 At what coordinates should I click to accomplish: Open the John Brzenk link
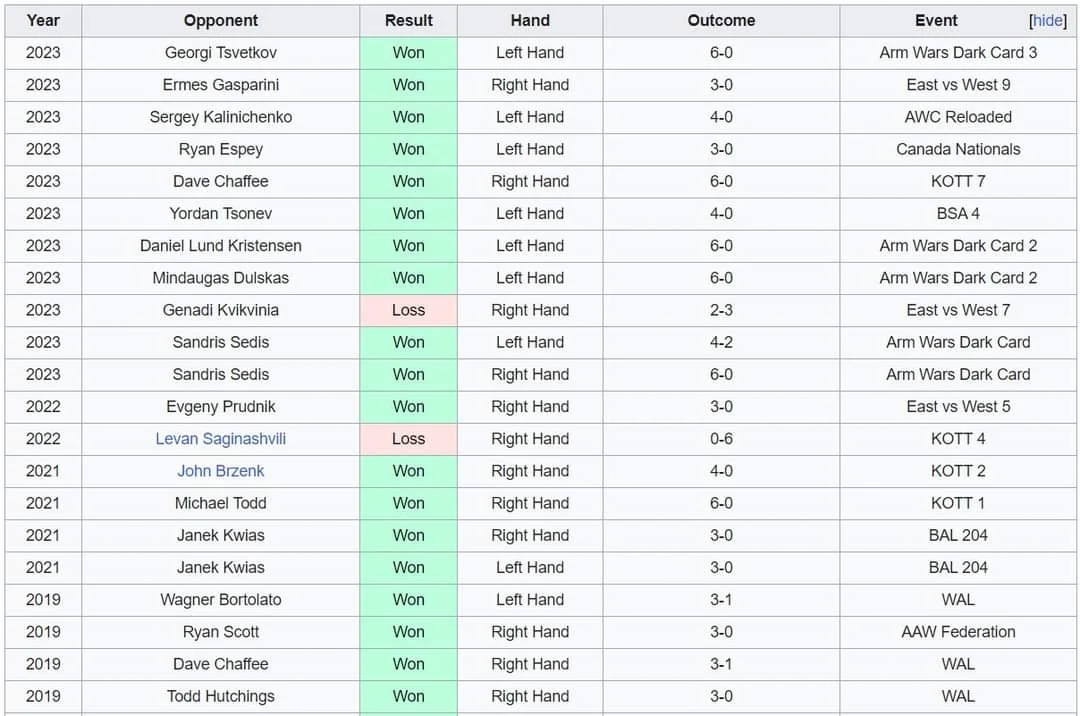(220, 470)
